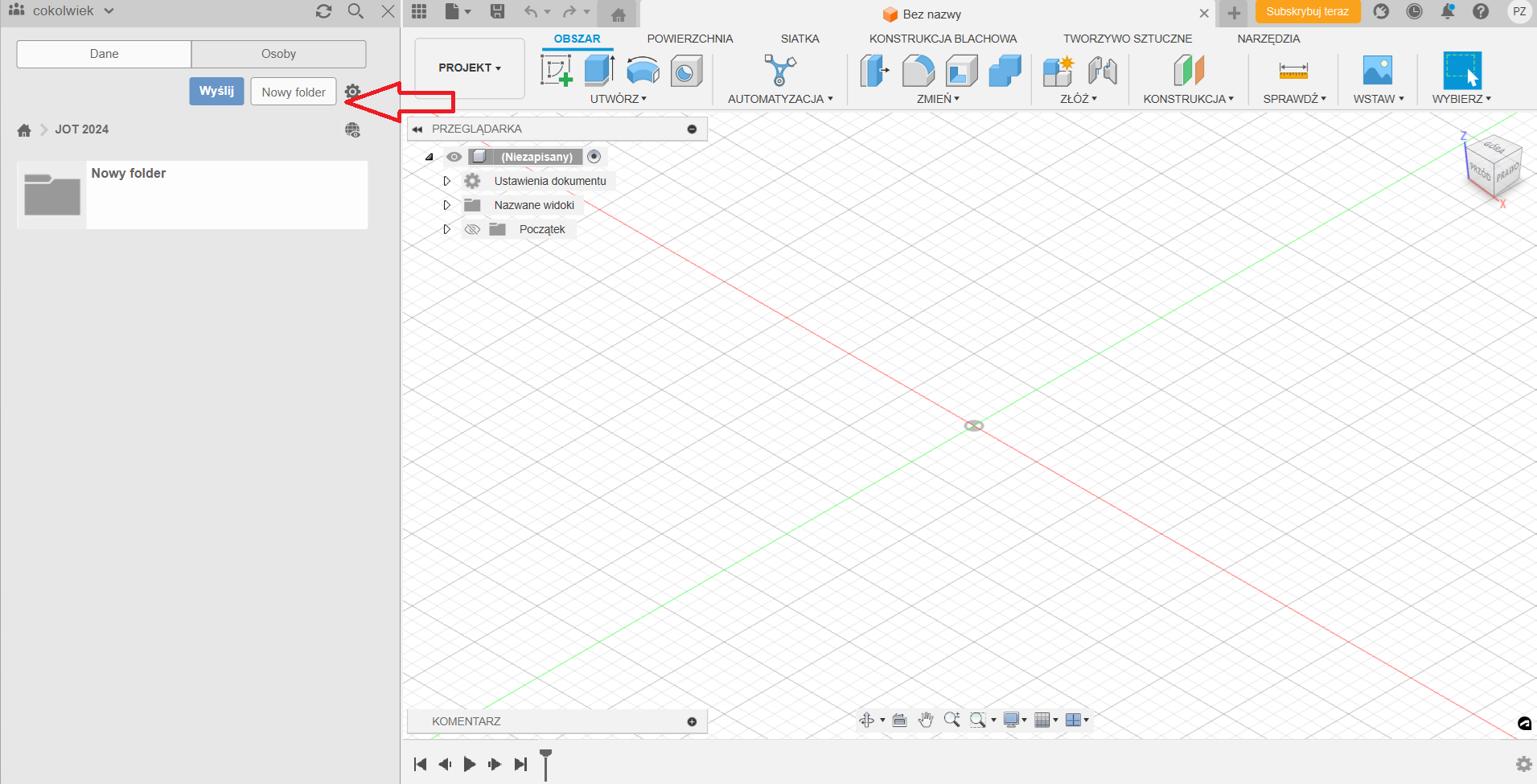Toggle visibility of Niezapisany component

pos(454,157)
